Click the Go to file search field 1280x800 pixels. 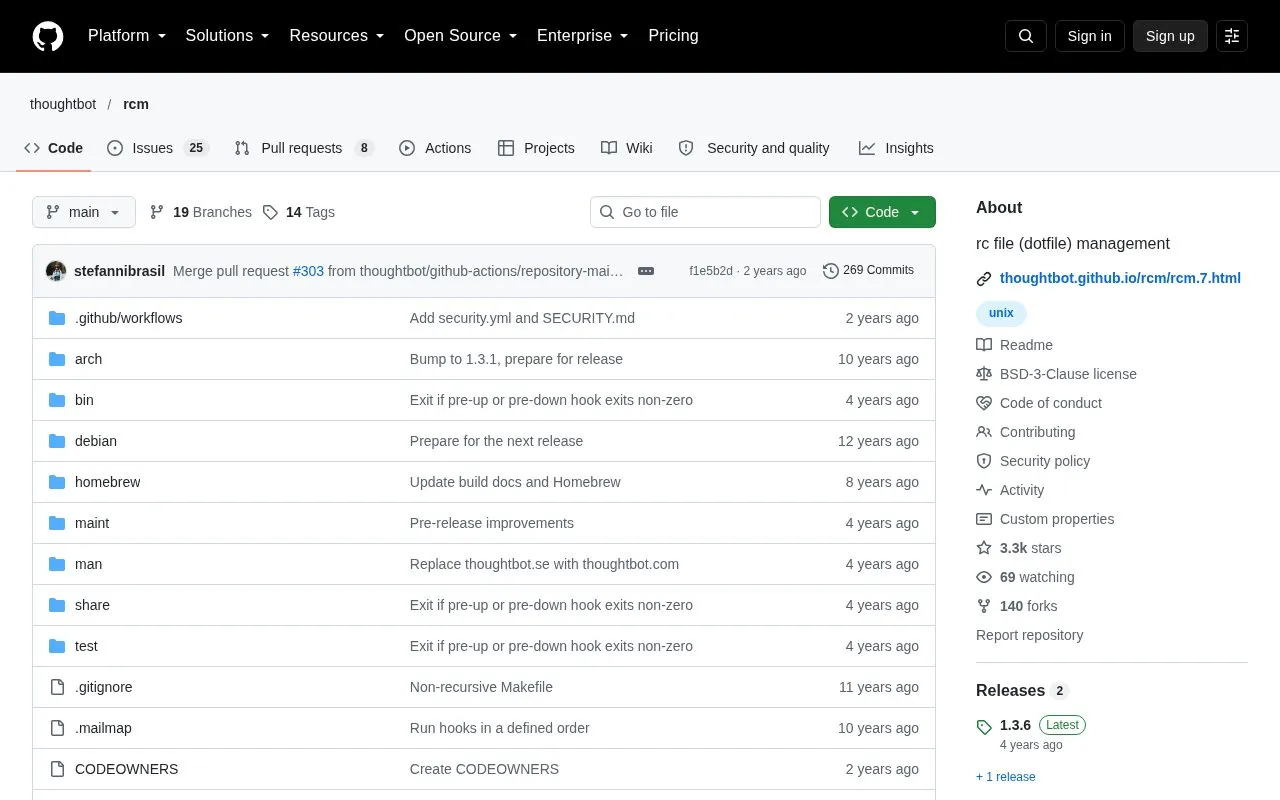(705, 212)
